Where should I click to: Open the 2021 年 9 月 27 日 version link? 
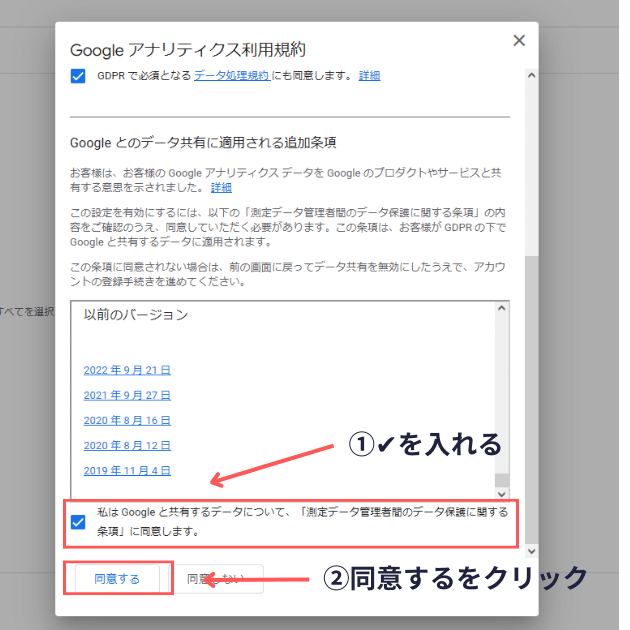127,395
